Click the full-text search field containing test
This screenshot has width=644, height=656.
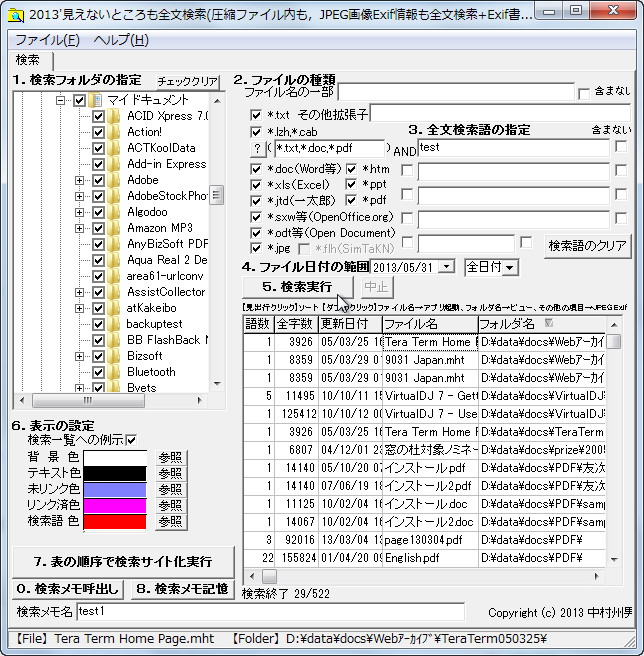513,148
